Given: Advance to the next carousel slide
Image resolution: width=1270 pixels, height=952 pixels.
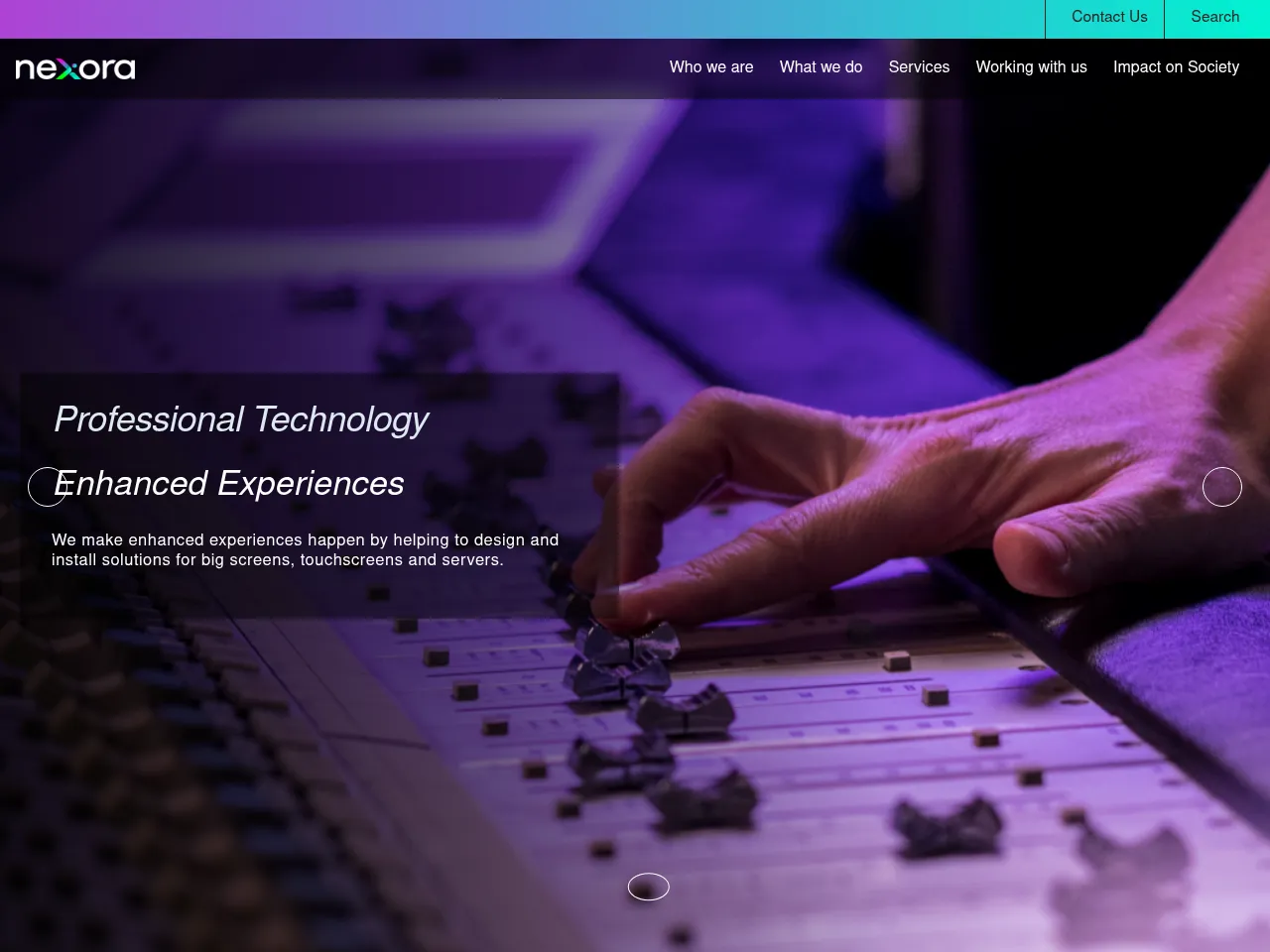Looking at the screenshot, I should [x=1221, y=487].
